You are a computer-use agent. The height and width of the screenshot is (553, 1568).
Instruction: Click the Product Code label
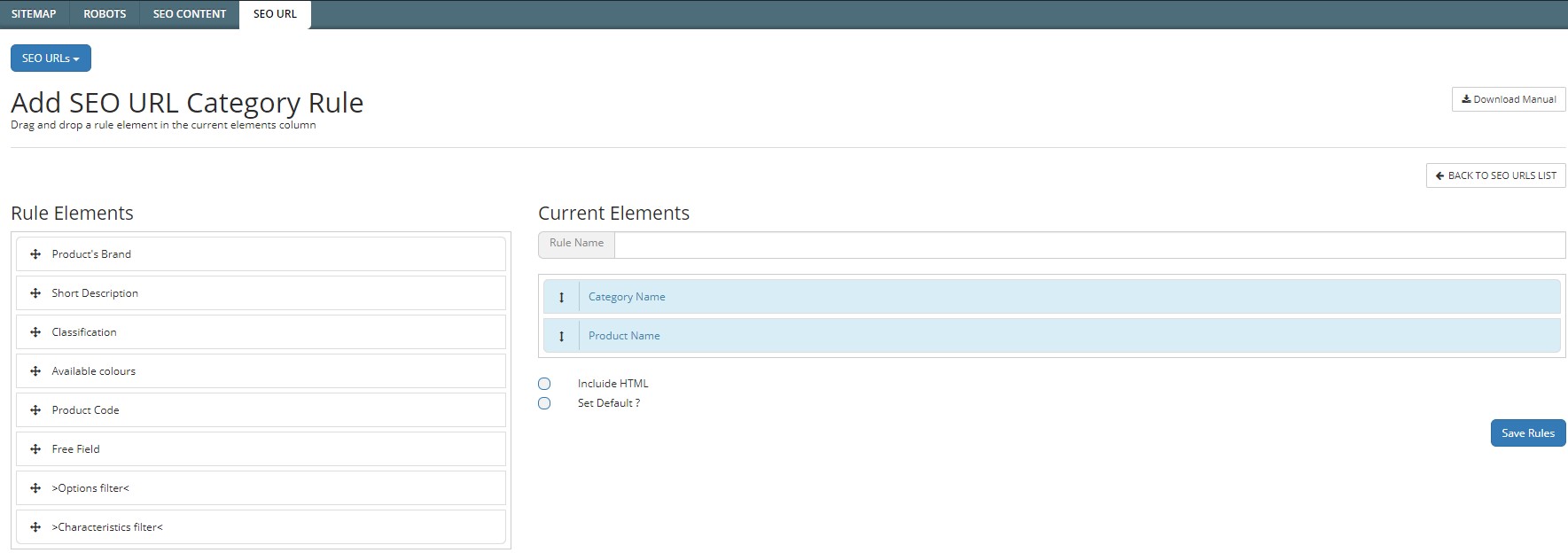(x=85, y=410)
